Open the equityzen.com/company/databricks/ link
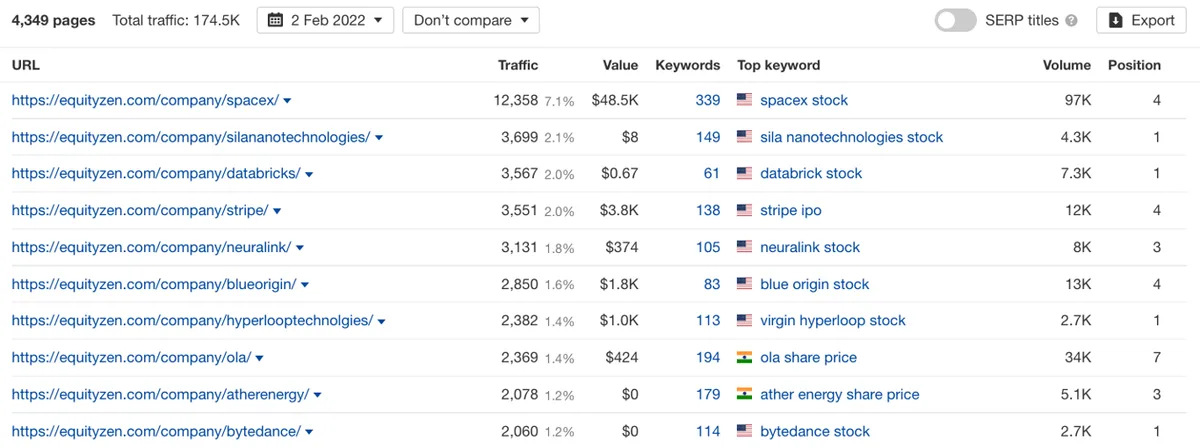The width and height of the screenshot is (1200, 448). 156,173
